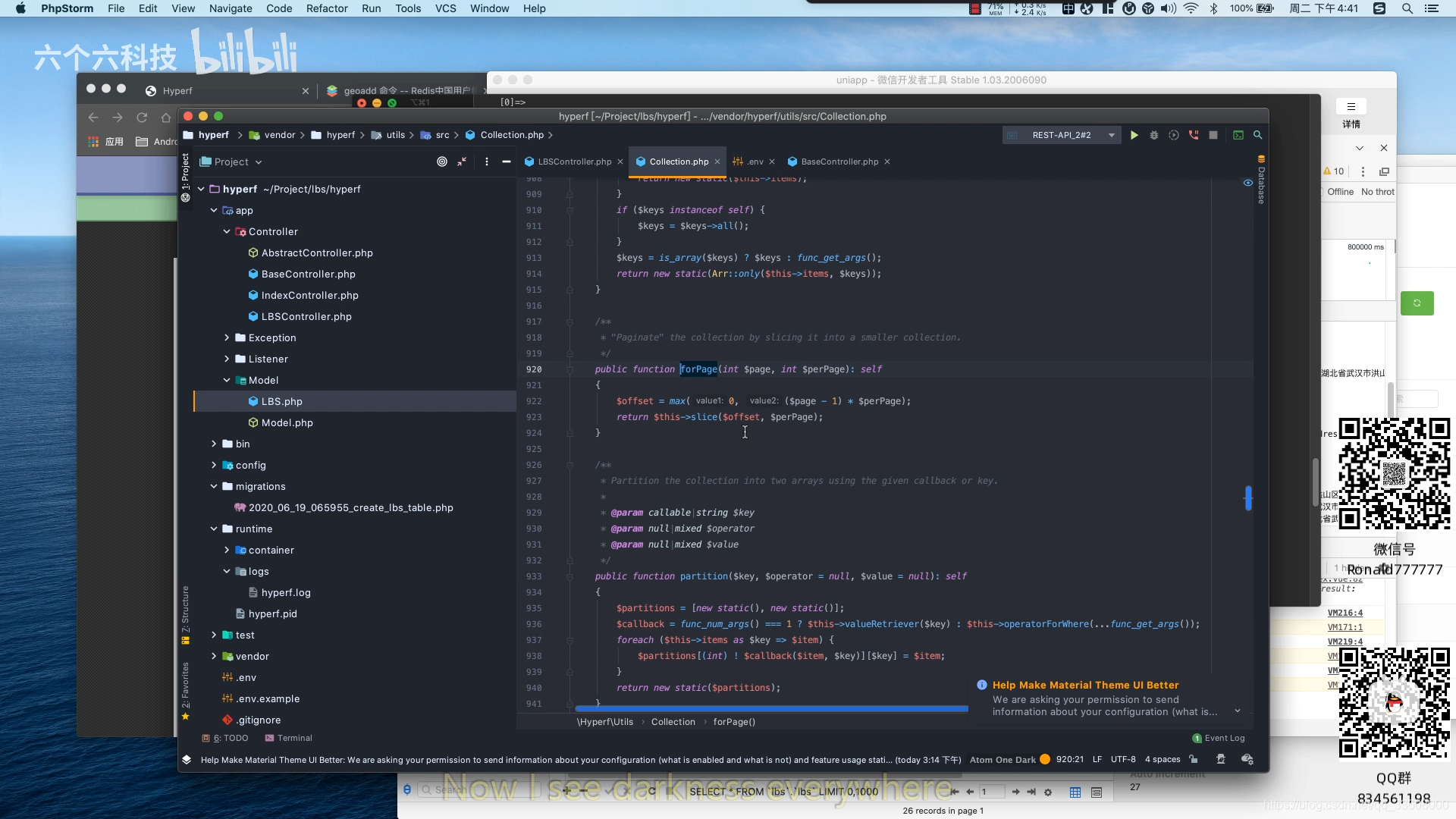Toggle the editor eye inspection icon
Viewport: 1456px width, 819px height.
(1247, 183)
